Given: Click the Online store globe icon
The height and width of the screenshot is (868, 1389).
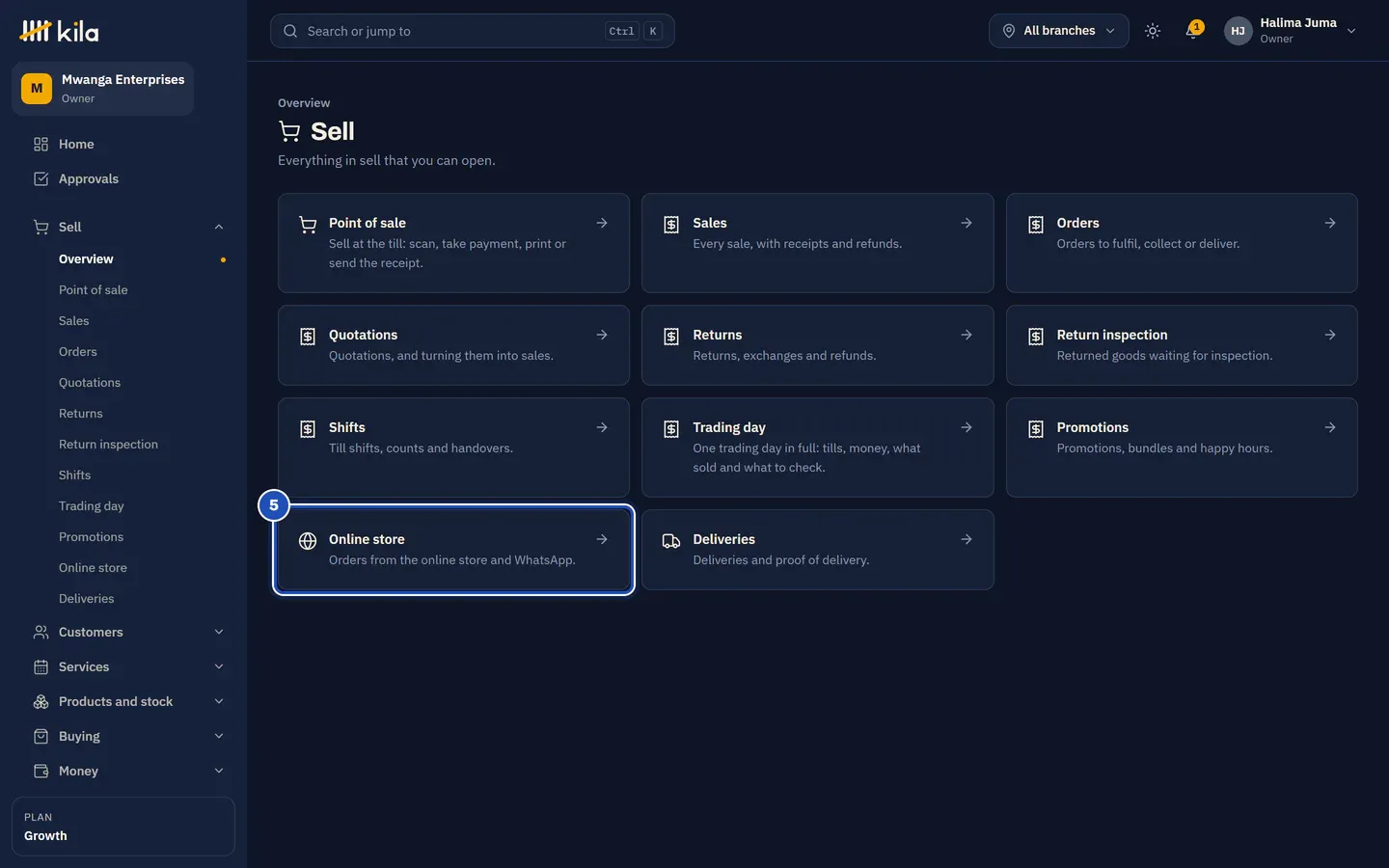Looking at the screenshot, I should (x=308, y=541).
